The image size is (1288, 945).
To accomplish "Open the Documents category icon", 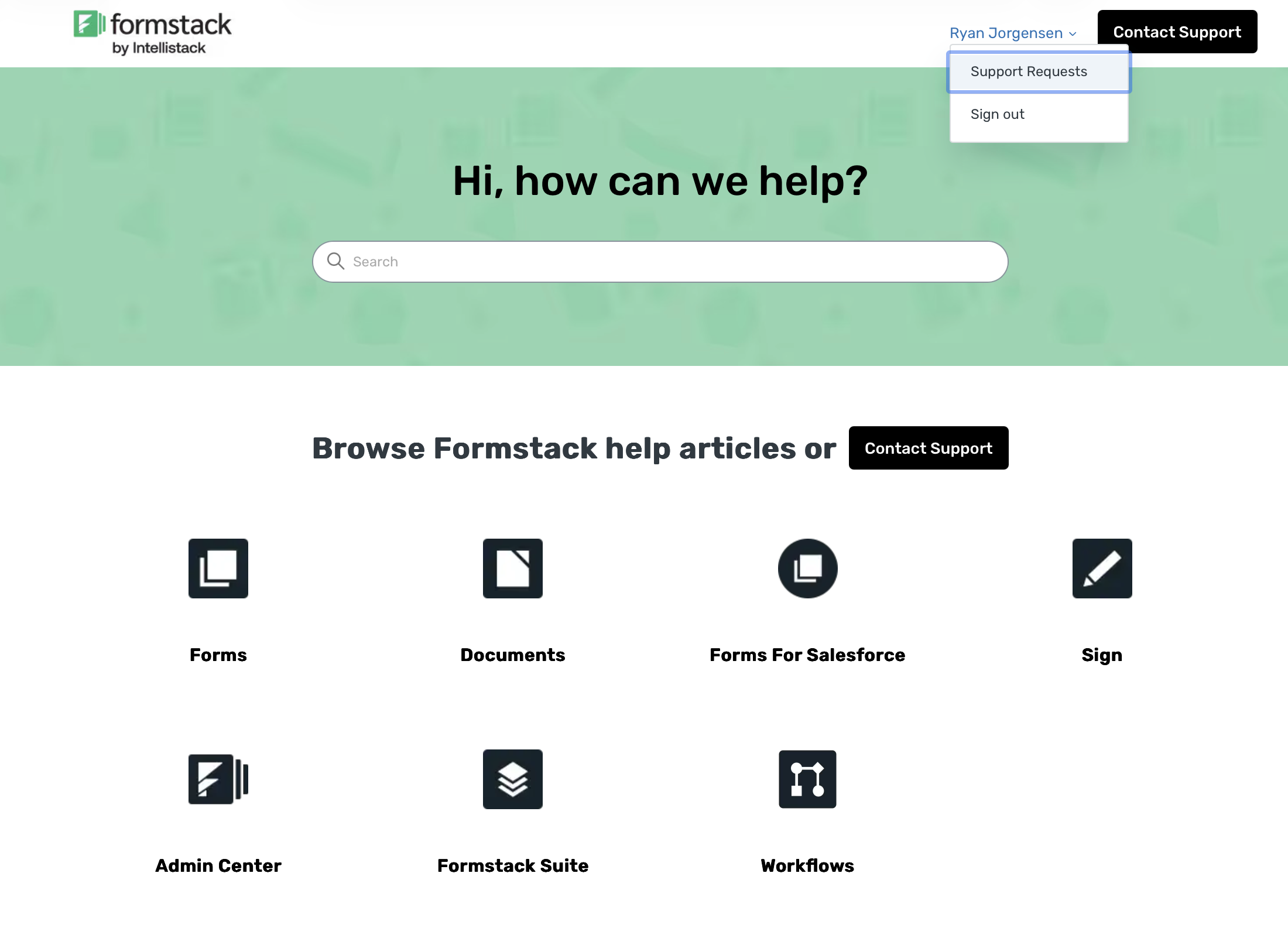I will [512, 569].
